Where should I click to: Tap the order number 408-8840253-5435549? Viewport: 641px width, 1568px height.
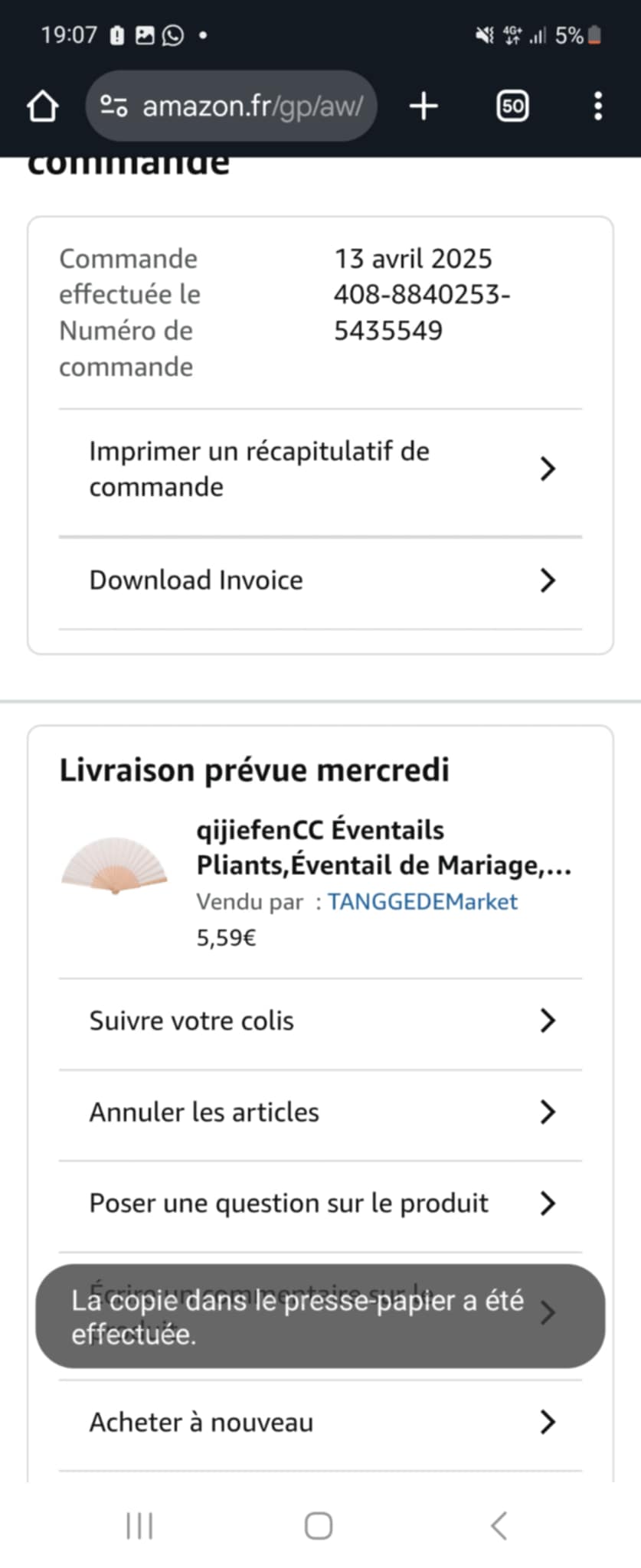pyautogui.click(x=421, y=312)
